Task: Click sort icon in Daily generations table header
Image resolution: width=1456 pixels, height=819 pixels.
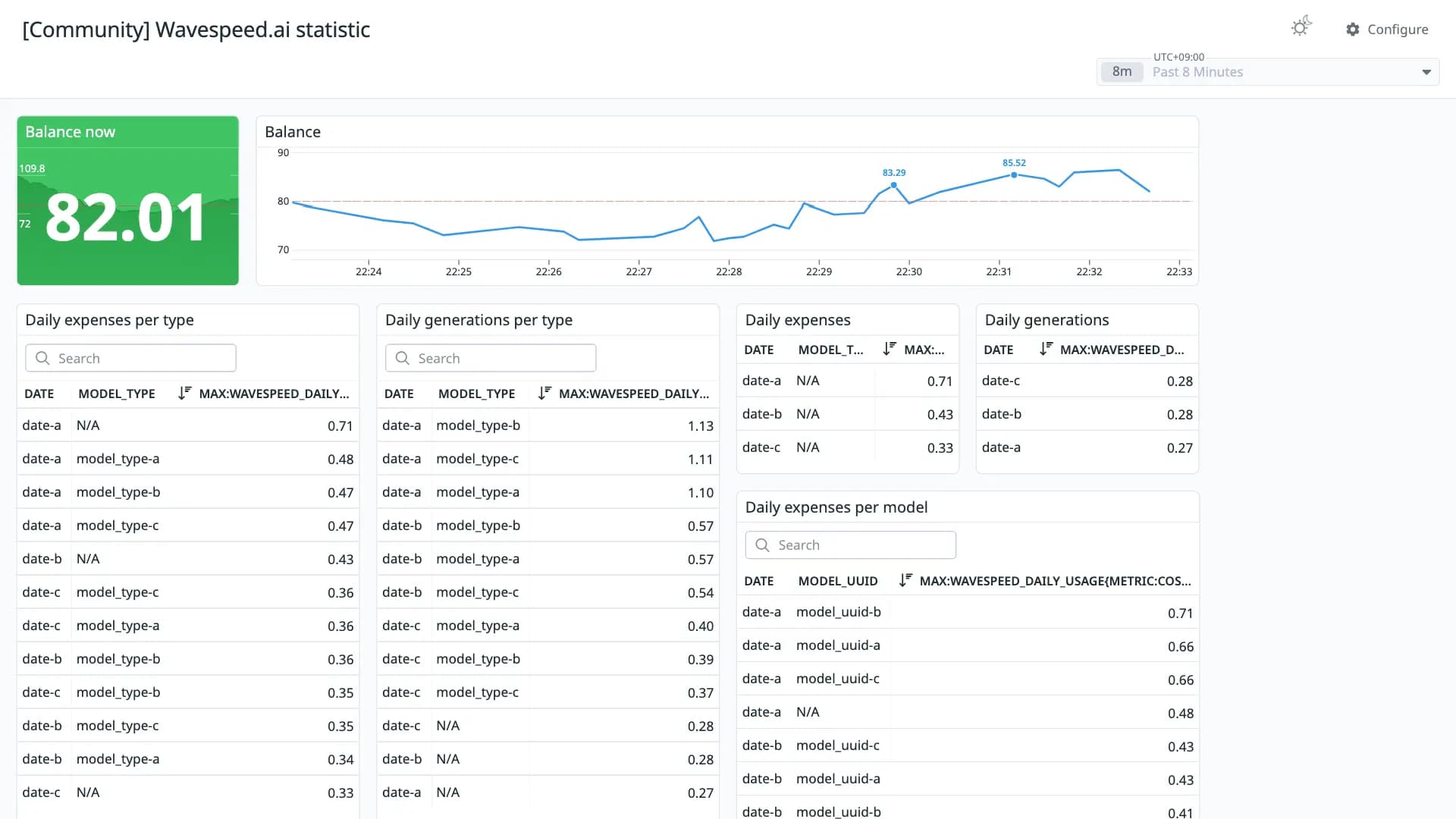Action: tap(1046, 350)
